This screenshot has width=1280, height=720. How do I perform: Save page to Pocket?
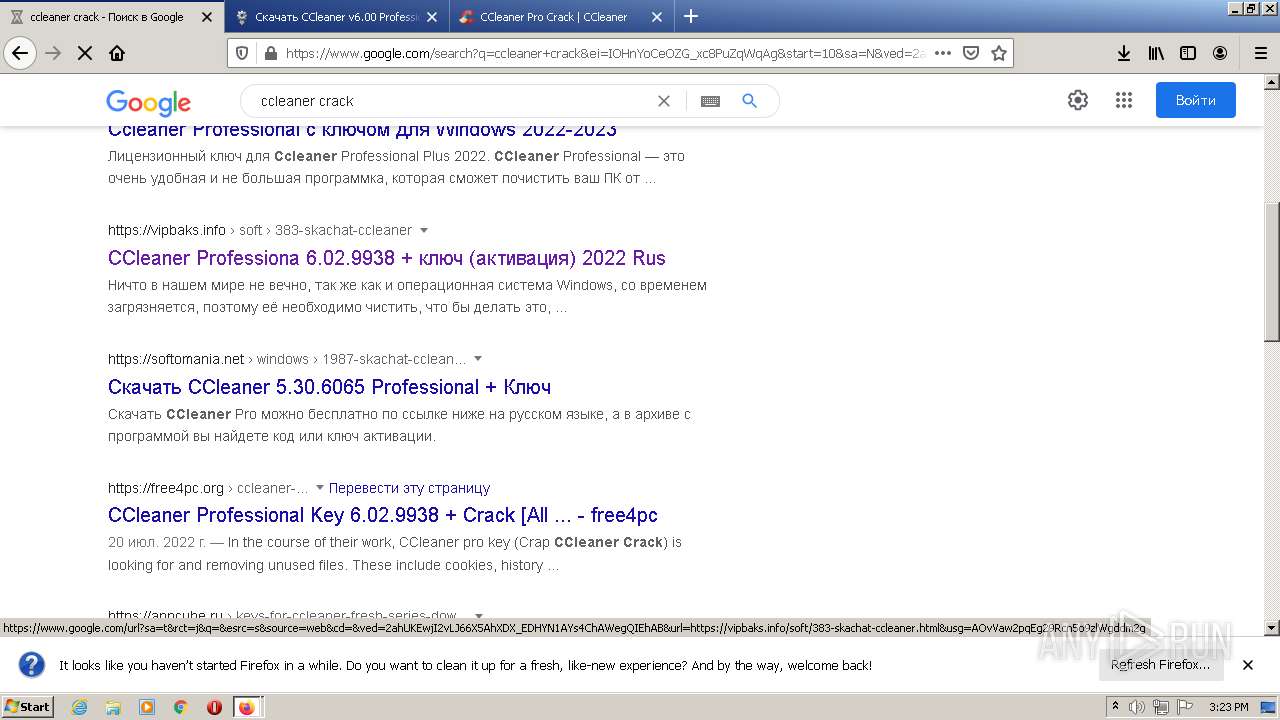click(970, 53)
